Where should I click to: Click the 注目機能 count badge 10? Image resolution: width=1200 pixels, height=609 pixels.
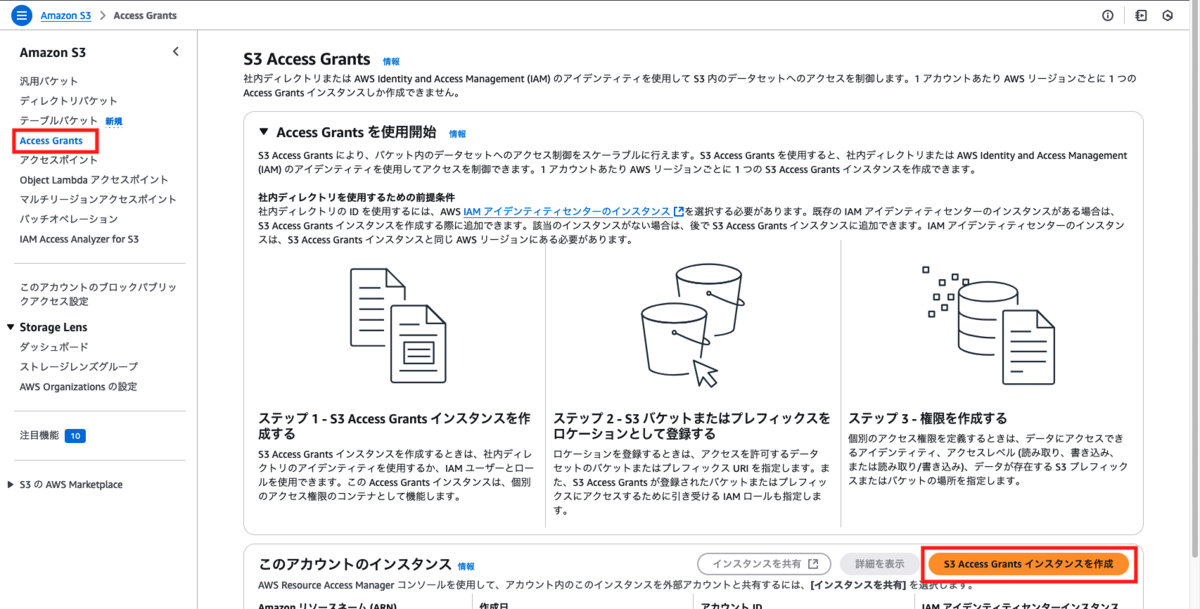(76, 436)
